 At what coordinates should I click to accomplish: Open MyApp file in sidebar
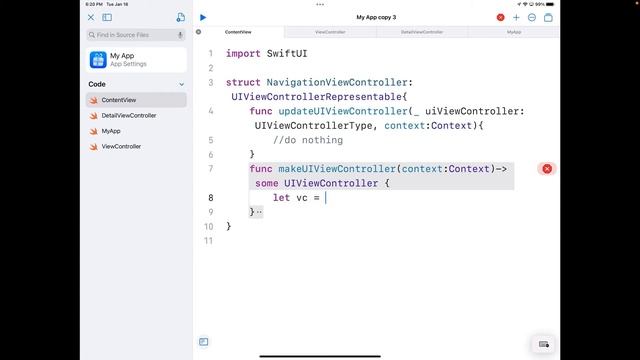[x=136, y=131]
